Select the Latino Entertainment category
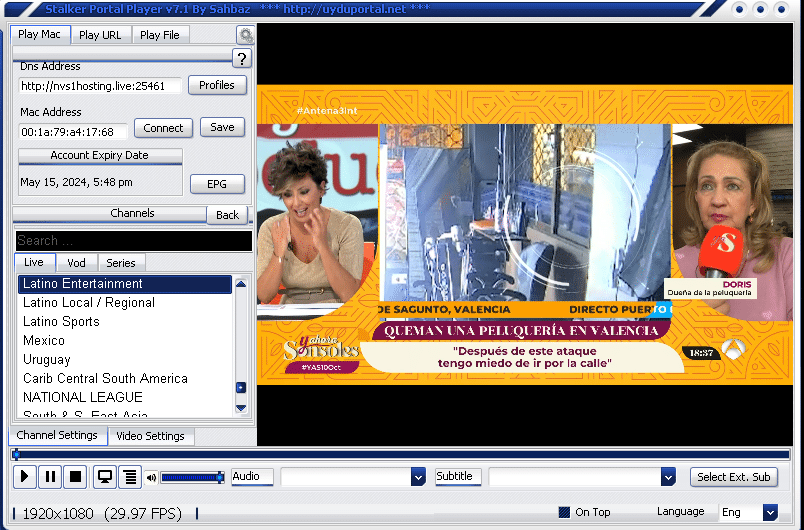 (x=125, y=284)
